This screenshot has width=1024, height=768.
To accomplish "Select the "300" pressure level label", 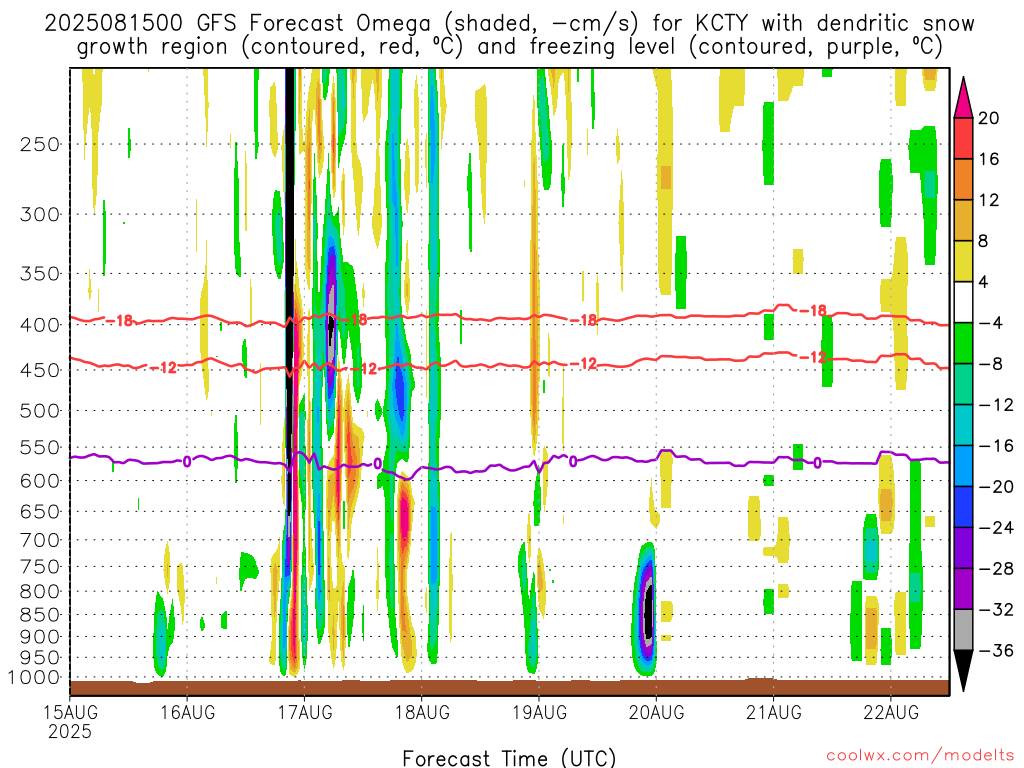I will click(40, 214).
